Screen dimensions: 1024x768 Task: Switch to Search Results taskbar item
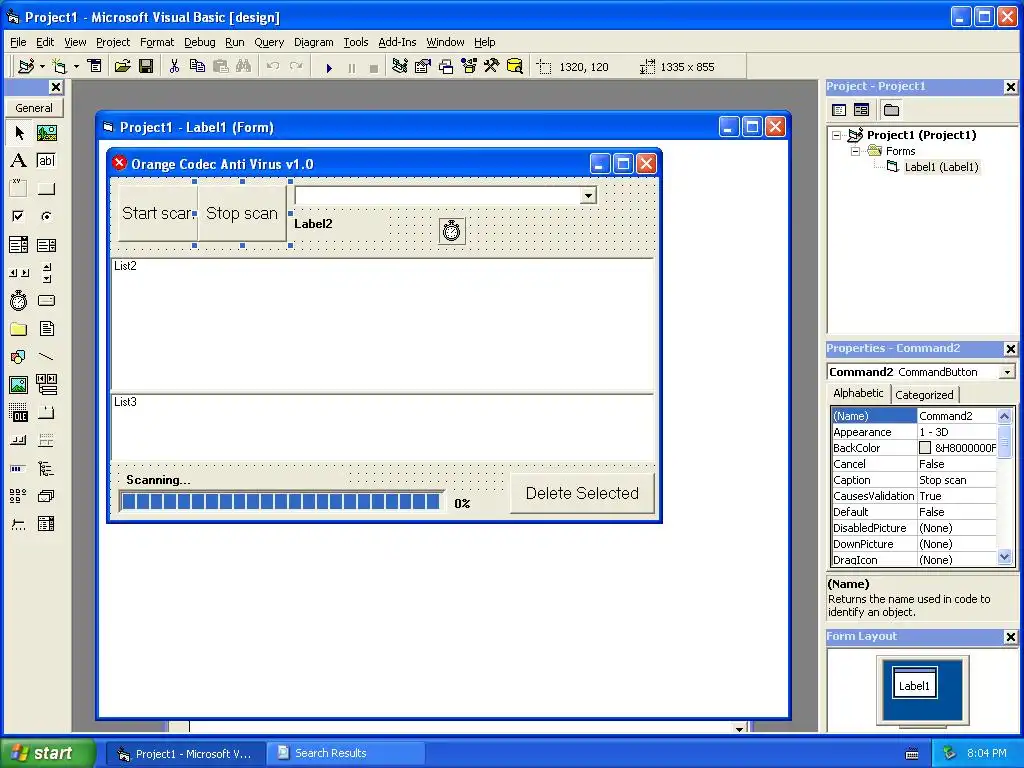coord(346,753)
